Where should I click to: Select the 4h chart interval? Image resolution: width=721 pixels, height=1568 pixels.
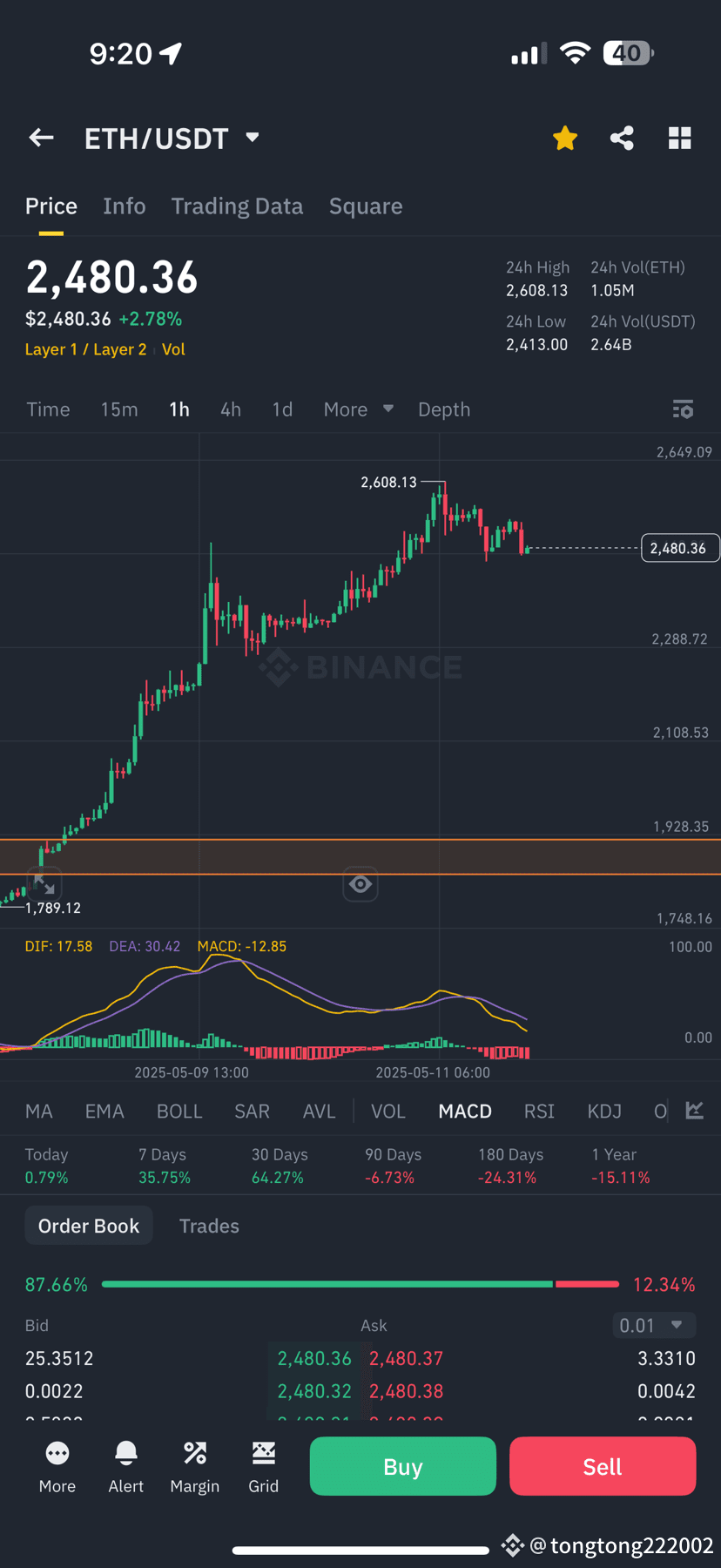click(231, 409)
